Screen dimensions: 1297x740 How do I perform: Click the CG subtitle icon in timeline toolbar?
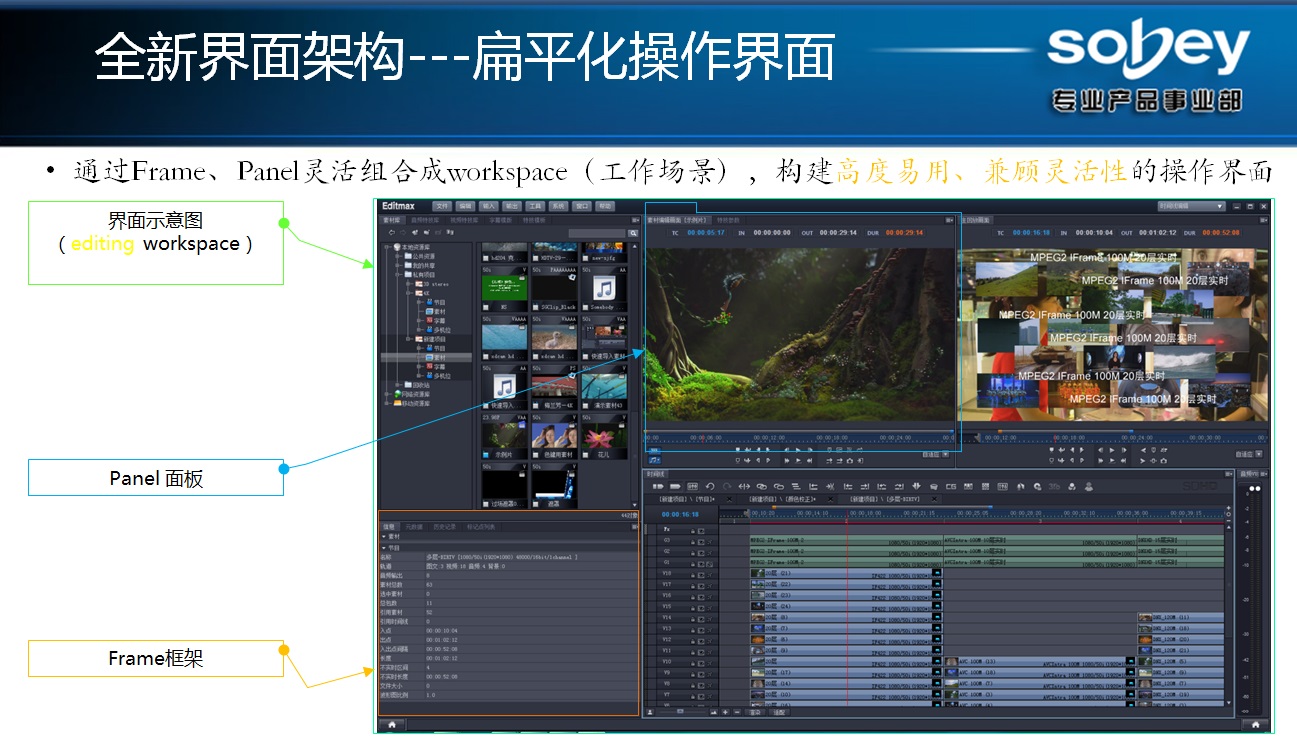click(950, 487)
